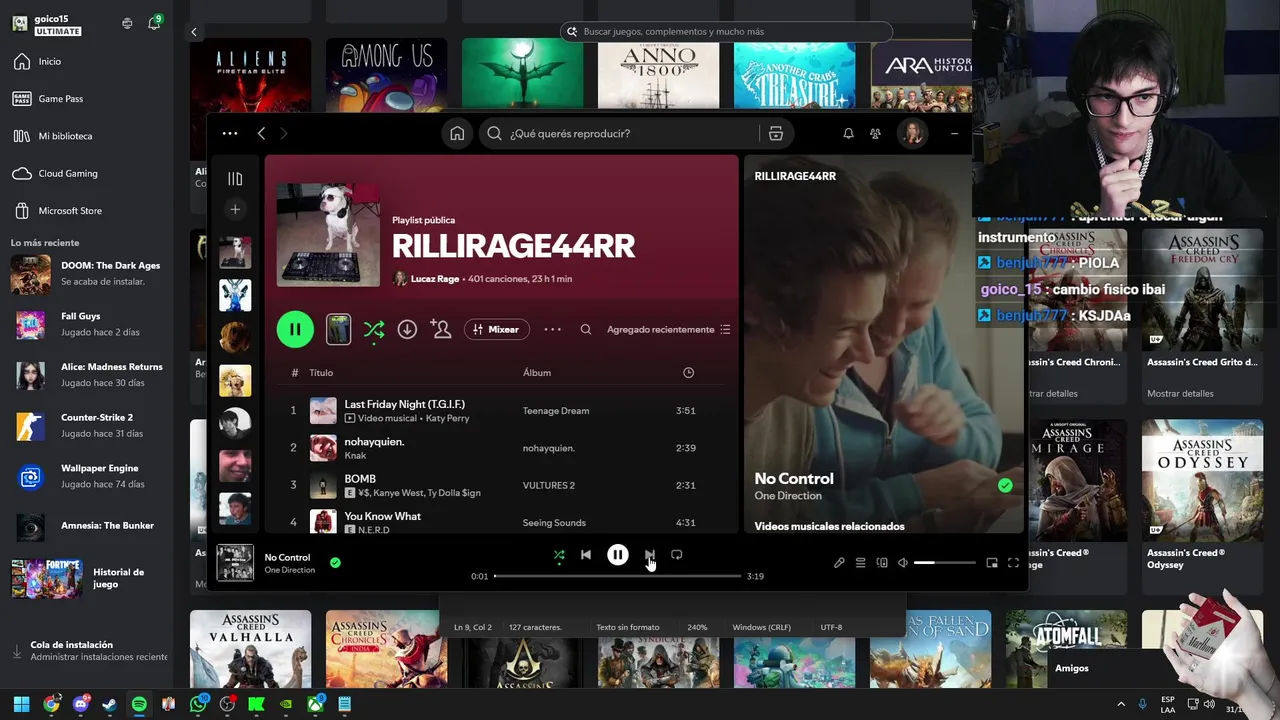The height and width of the screenshot is (720, 1280).
Task: Open Katy Perry artist link
Action: 447,418
